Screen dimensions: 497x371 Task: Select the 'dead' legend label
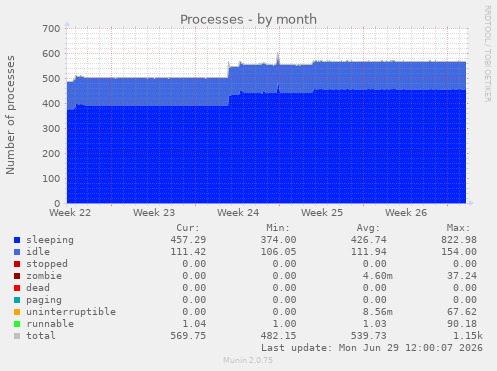(x=38, y=288)
